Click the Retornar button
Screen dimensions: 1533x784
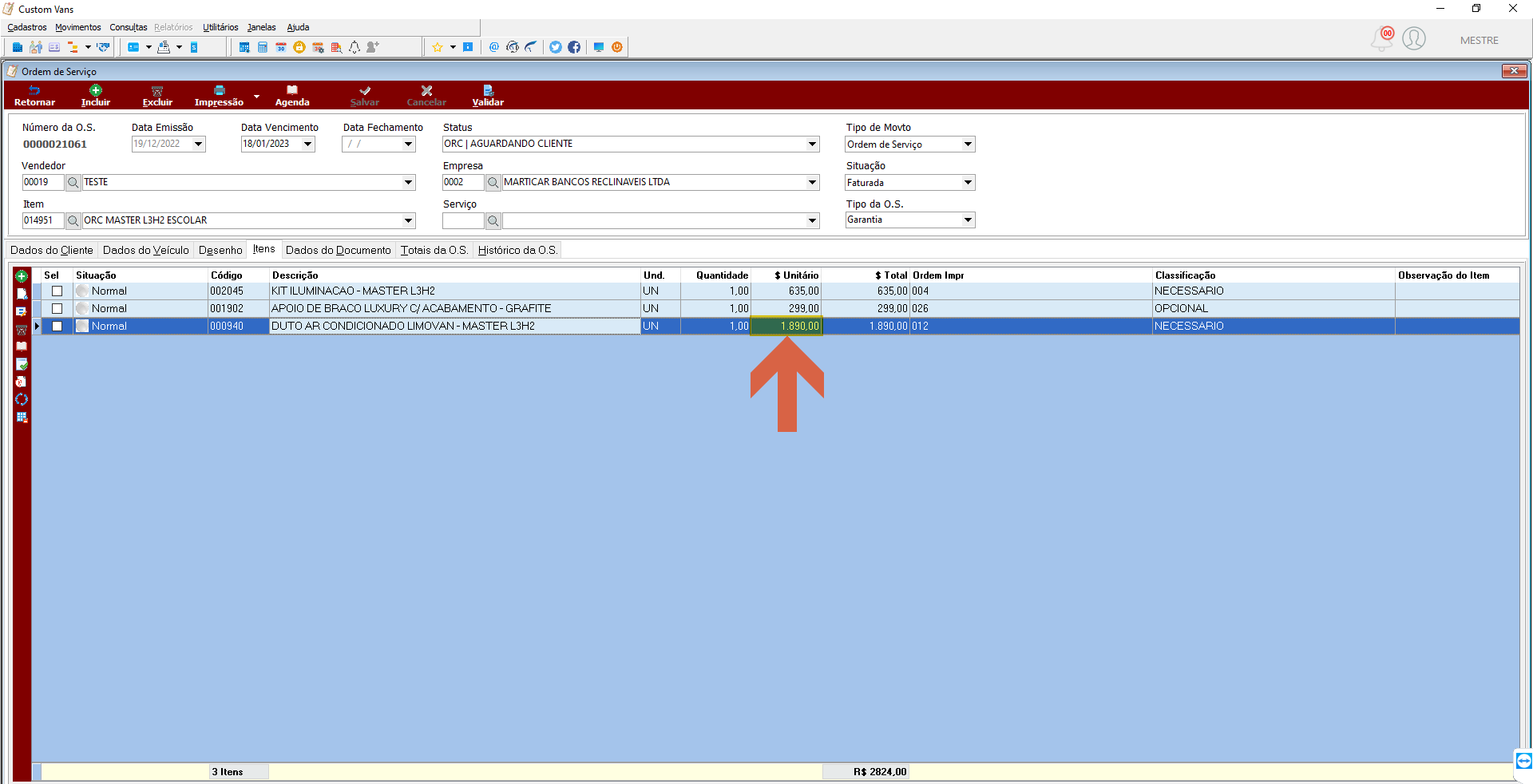pyautogui.click(x=34, y=96)
